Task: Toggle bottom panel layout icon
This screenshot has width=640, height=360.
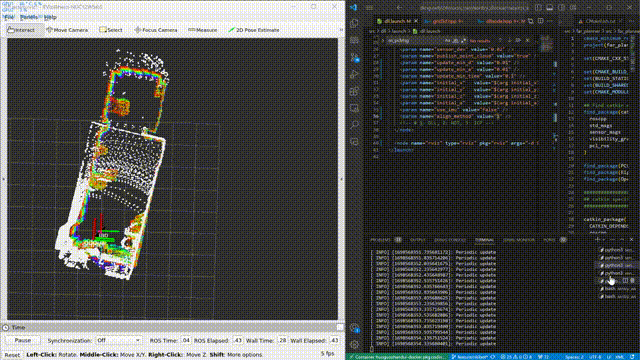Action: tap(550, 7)
